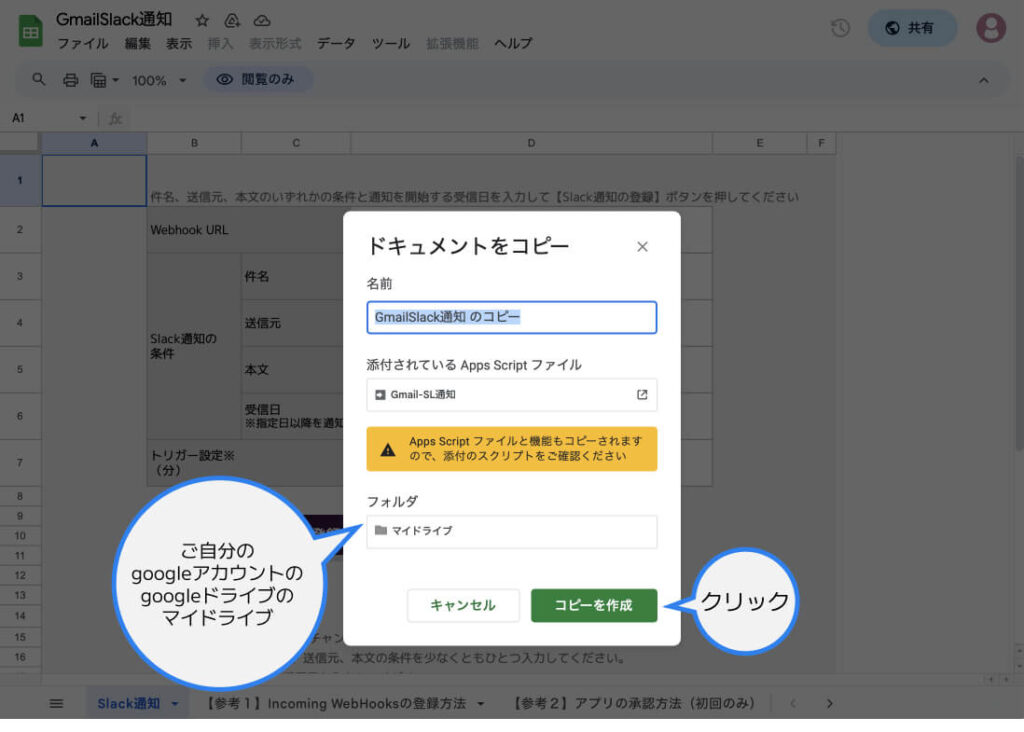Close the ドキュメントをコピー dialog
This screenshot has width=1024, height=732.
[x=642, y=246]
